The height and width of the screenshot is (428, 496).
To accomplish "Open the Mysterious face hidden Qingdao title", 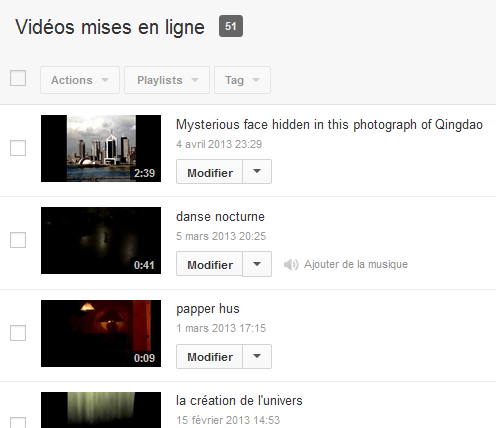I will pos(329,125).
